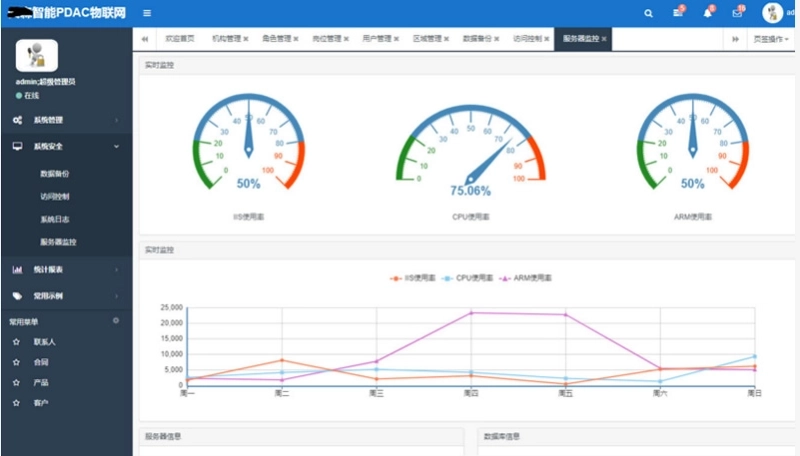Close the 访问控制 tab
Screen dimensions: 800x456
(x=547, y=39)
